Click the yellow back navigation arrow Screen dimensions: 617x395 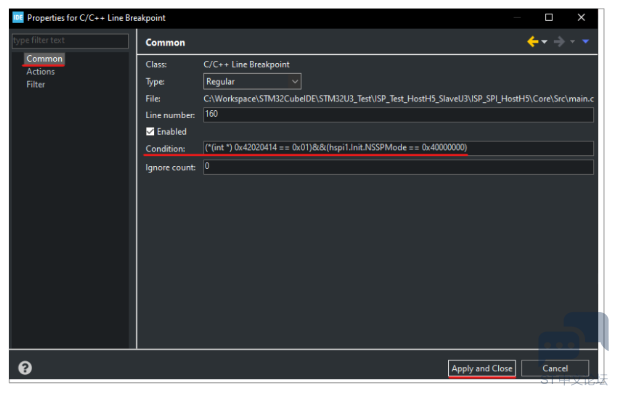point(532,42)
